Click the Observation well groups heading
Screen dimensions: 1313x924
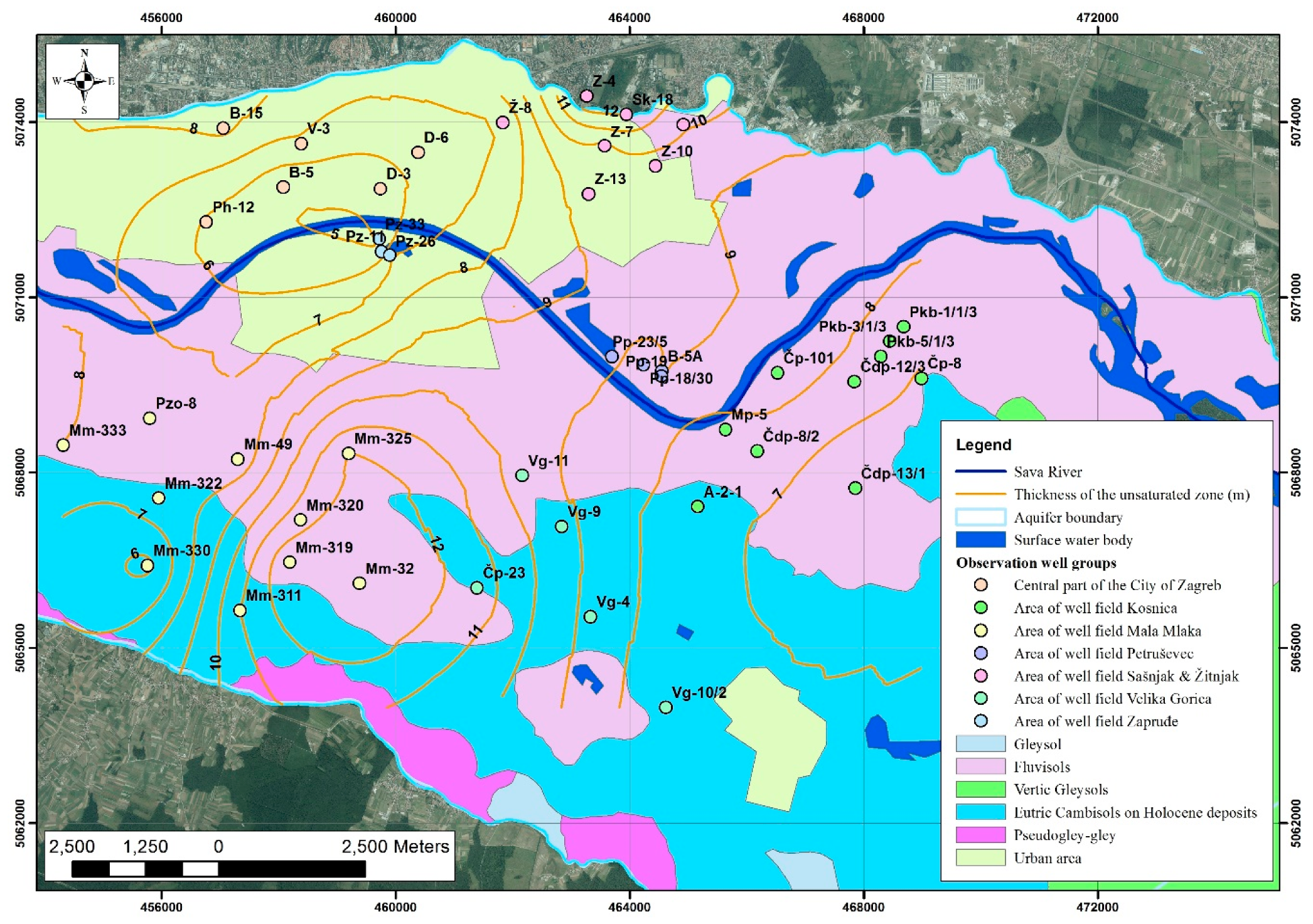(x=1036, y=562)
